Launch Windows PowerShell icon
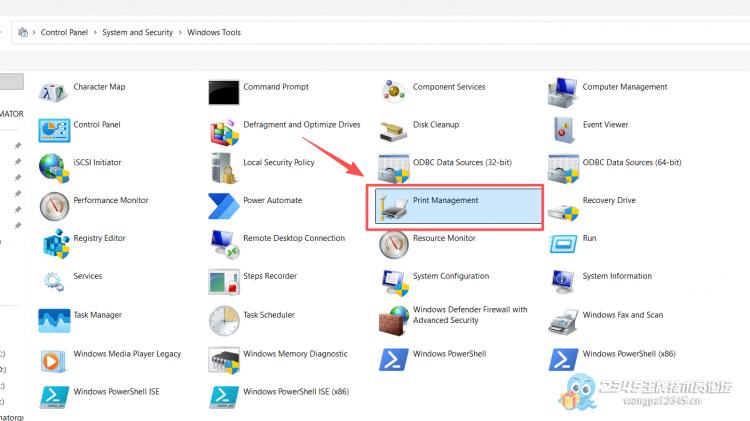The height and width of the screenshot is (421, 750). click(393, 358)
